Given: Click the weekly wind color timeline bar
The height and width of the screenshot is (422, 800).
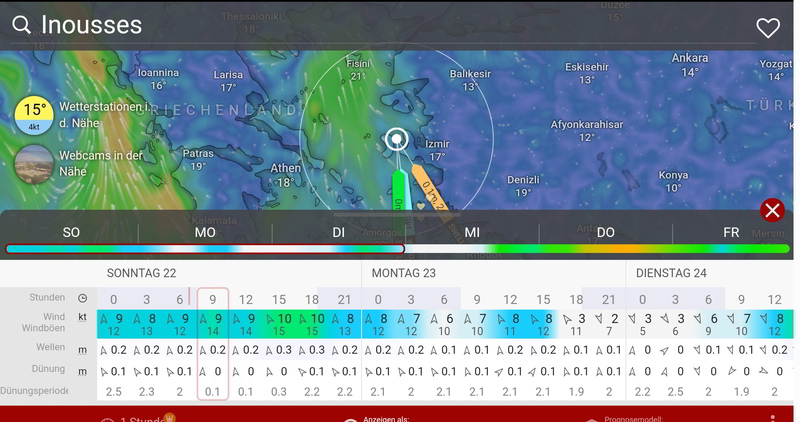Looking at the screenshot, I should (x=400, y=249).
